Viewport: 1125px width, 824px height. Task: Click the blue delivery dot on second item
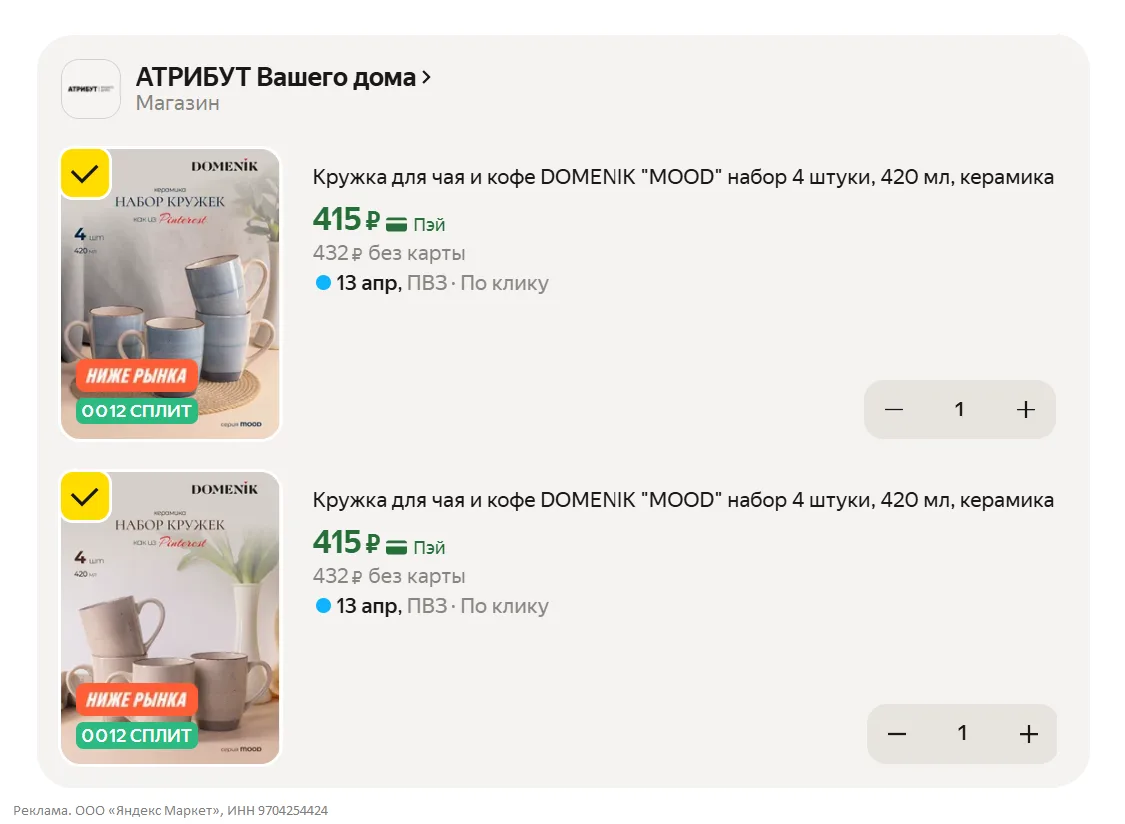[x=323, y=606]
